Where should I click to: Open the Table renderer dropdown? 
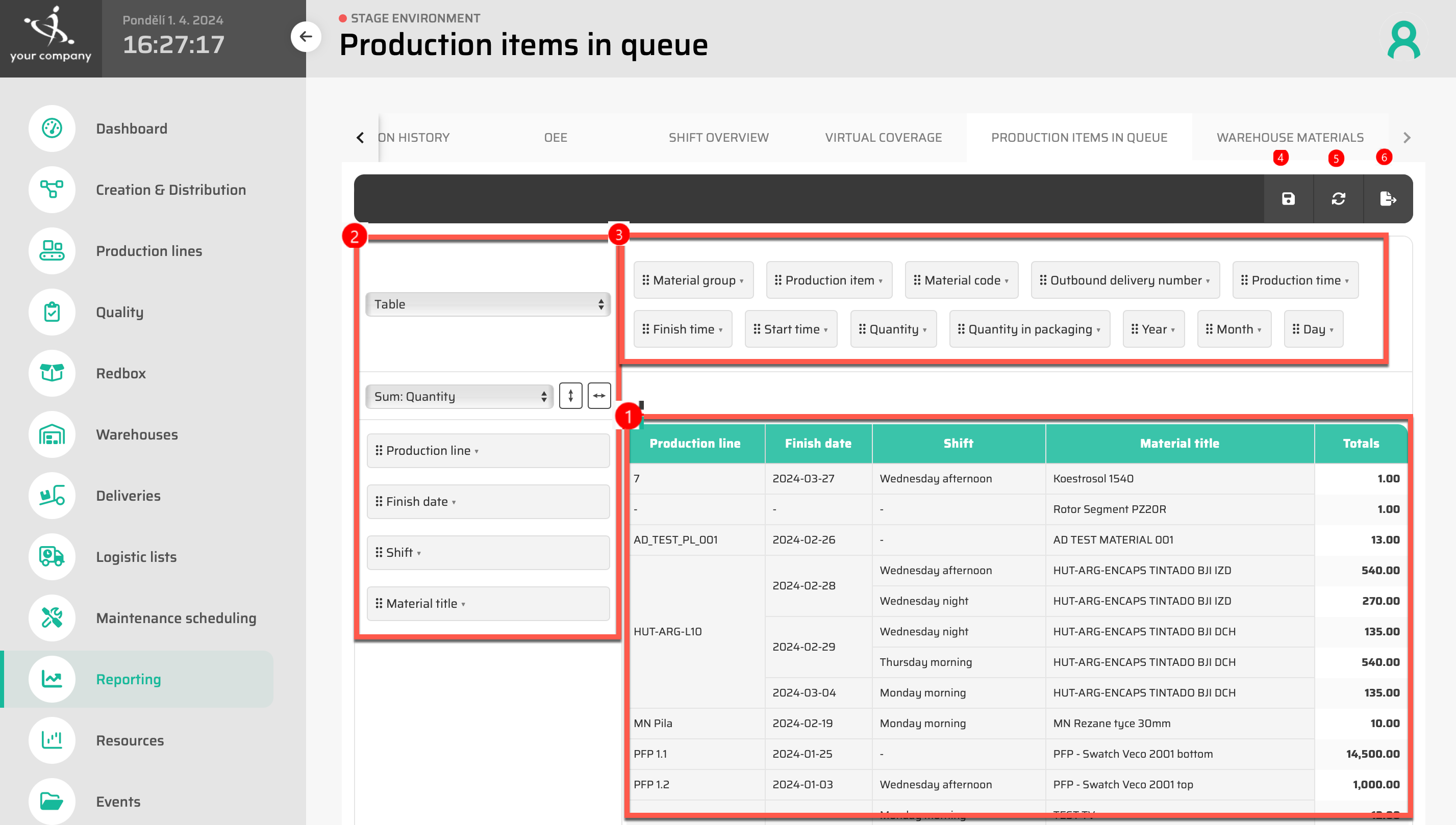tap(487, 304)
